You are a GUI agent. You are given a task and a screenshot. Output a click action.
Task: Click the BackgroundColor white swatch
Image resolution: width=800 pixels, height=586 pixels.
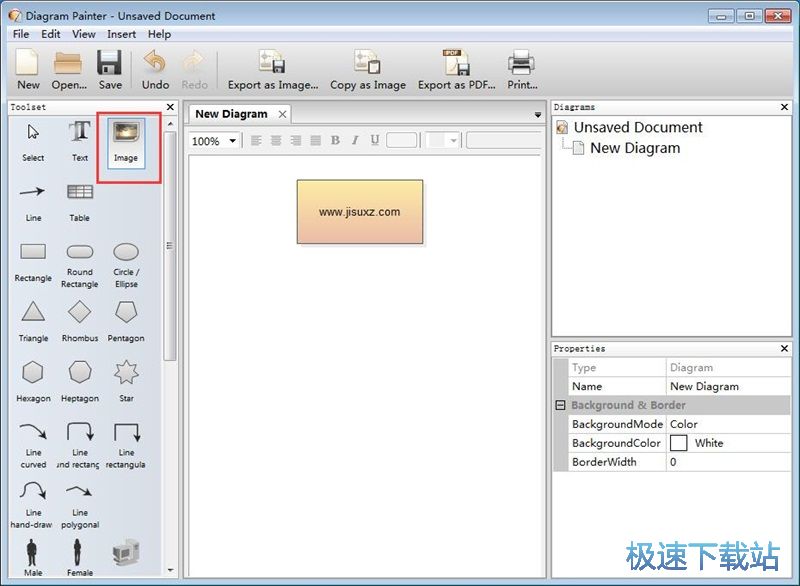[679, 443]
